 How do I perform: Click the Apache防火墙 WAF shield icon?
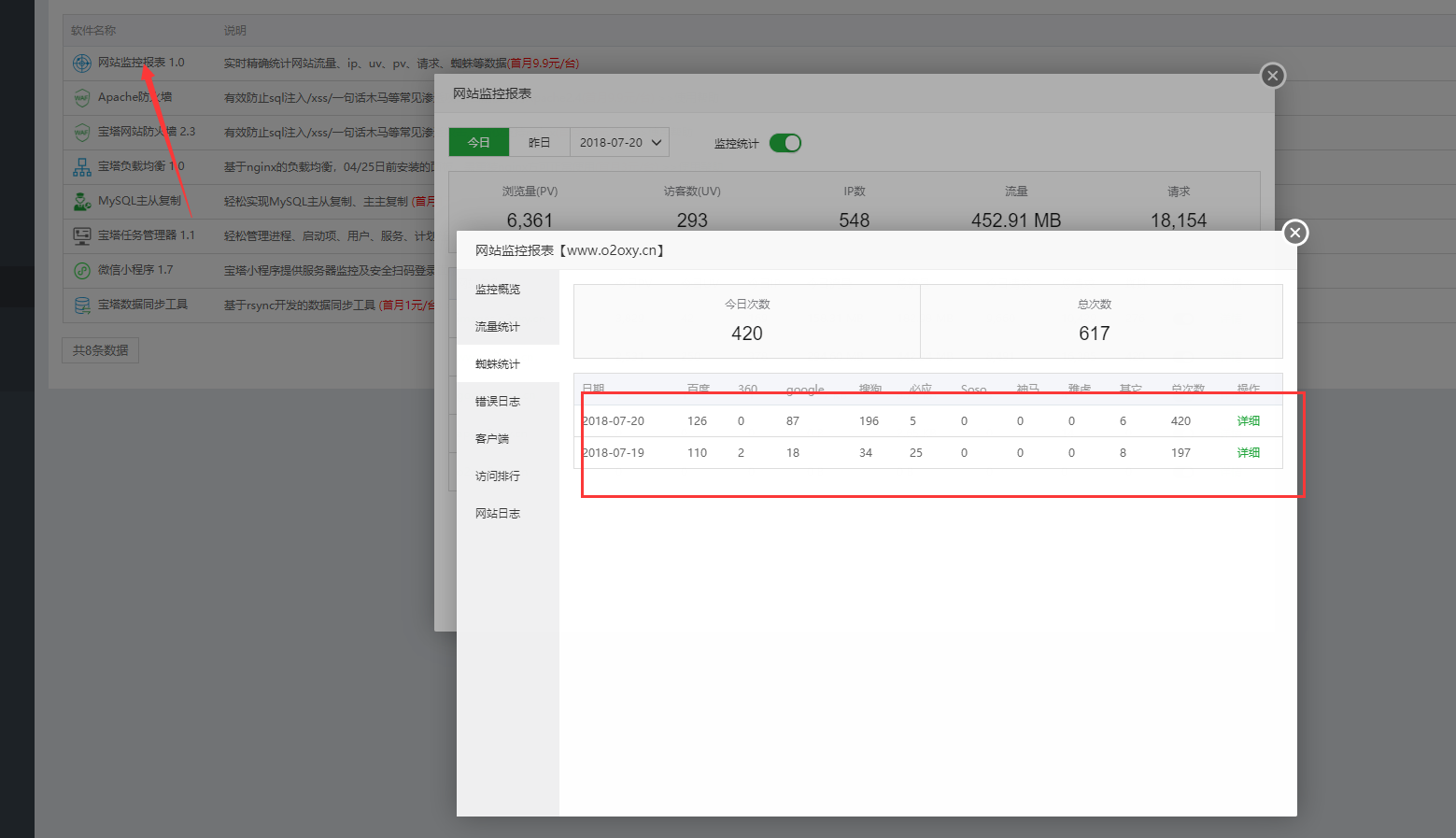tap(82, 97)
